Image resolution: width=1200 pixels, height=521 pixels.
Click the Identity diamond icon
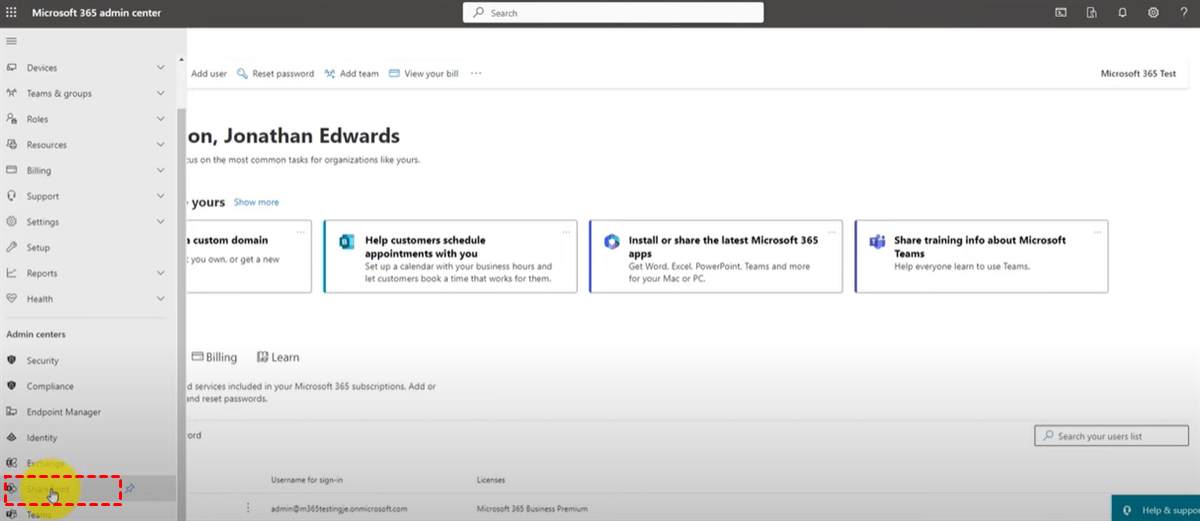point(12,438)
